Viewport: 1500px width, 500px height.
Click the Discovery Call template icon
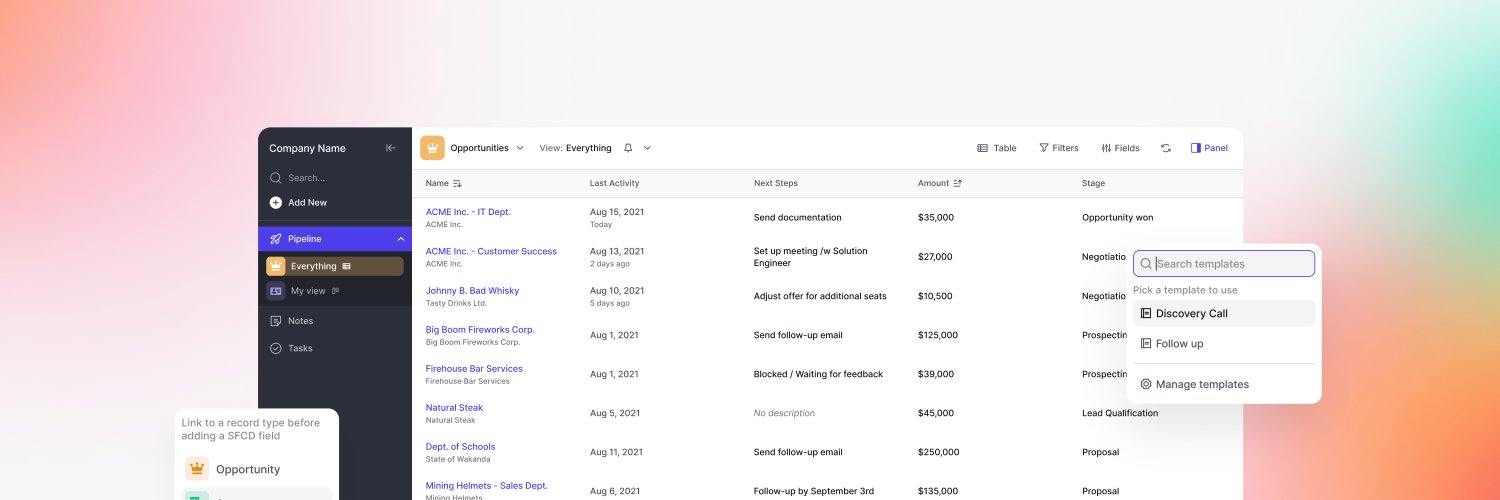(1146, 313)
